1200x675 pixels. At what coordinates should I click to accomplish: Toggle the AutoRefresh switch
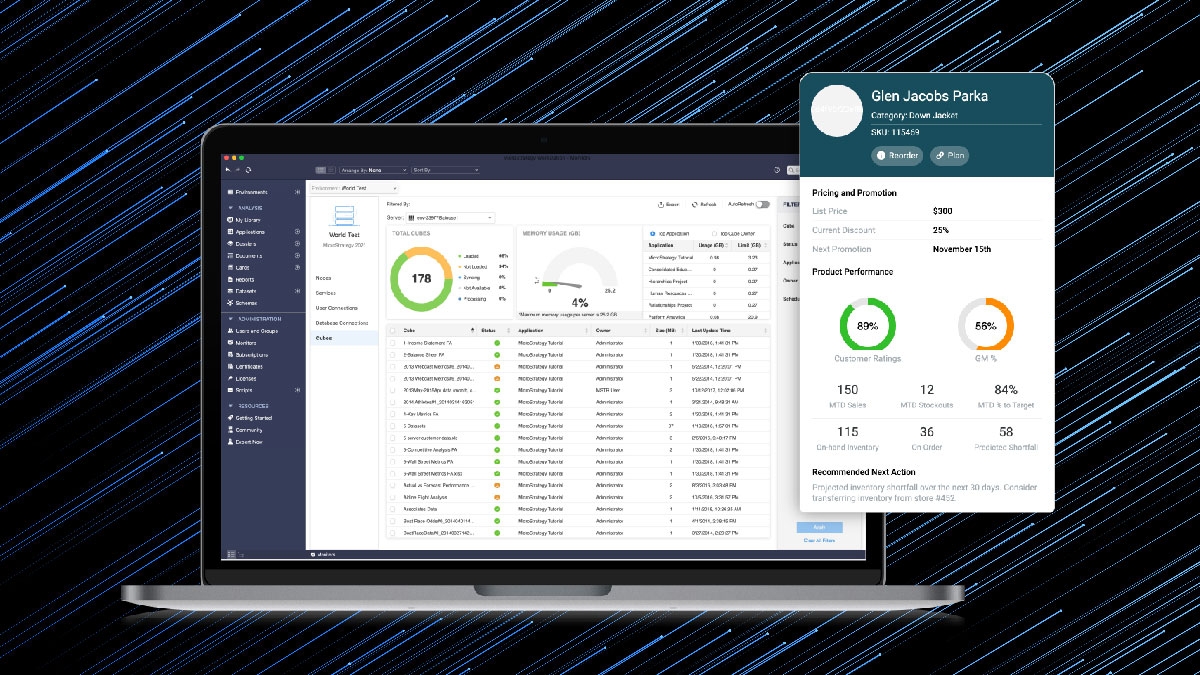(763, 204)
